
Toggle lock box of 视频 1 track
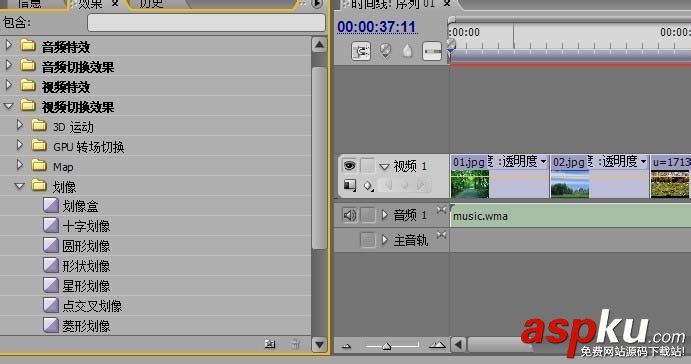pyautogui.click(x=368, y=166)
